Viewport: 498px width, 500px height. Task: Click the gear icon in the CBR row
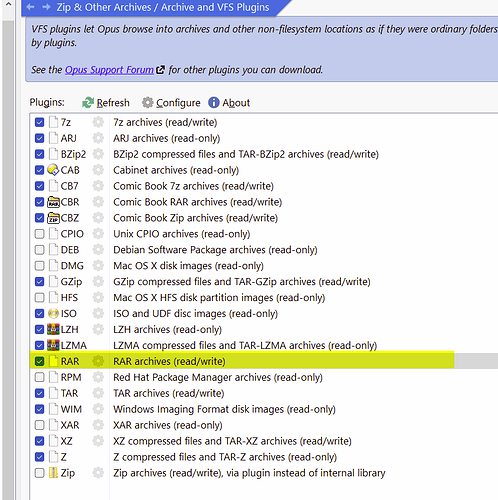(x=98, y=202)
